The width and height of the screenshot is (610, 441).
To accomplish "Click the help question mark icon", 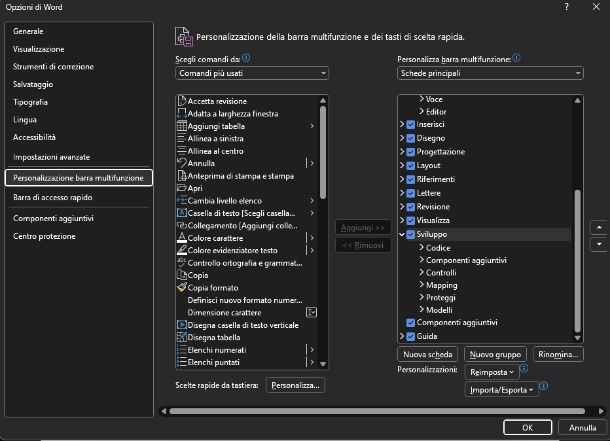I will [x=567, y=7].
